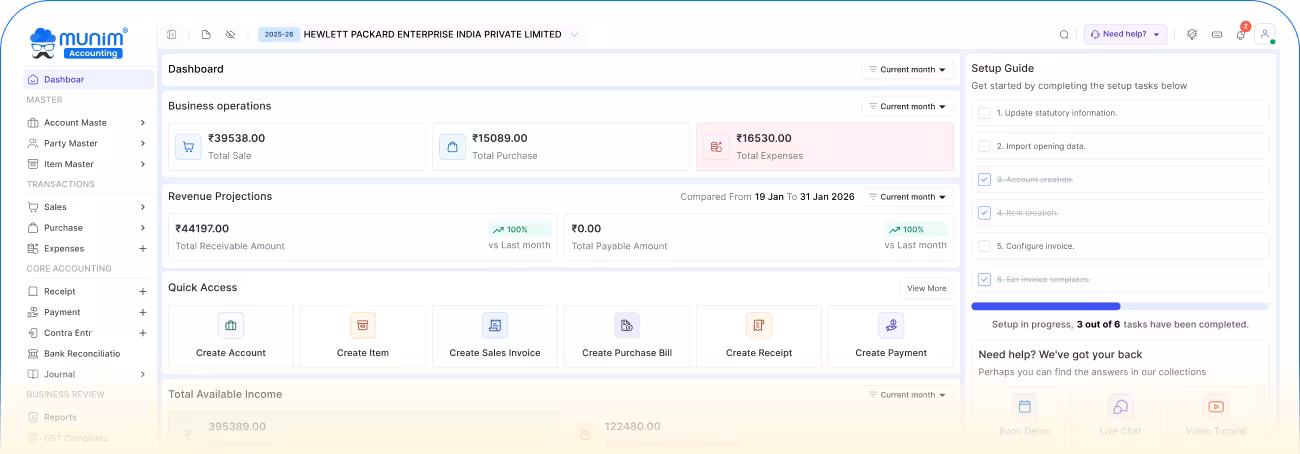Click the setup progress bar
Image resolution: width=1300 pixels, height=454 pixels.
tap(1120, 306)
